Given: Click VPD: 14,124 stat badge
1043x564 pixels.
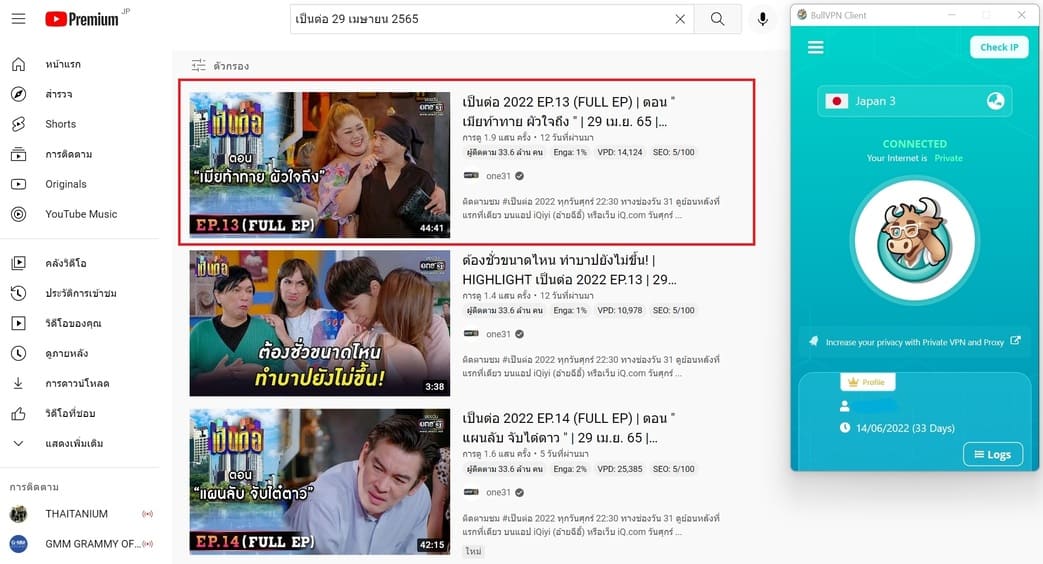Looking at the screenshot, I should pos(619,152).
